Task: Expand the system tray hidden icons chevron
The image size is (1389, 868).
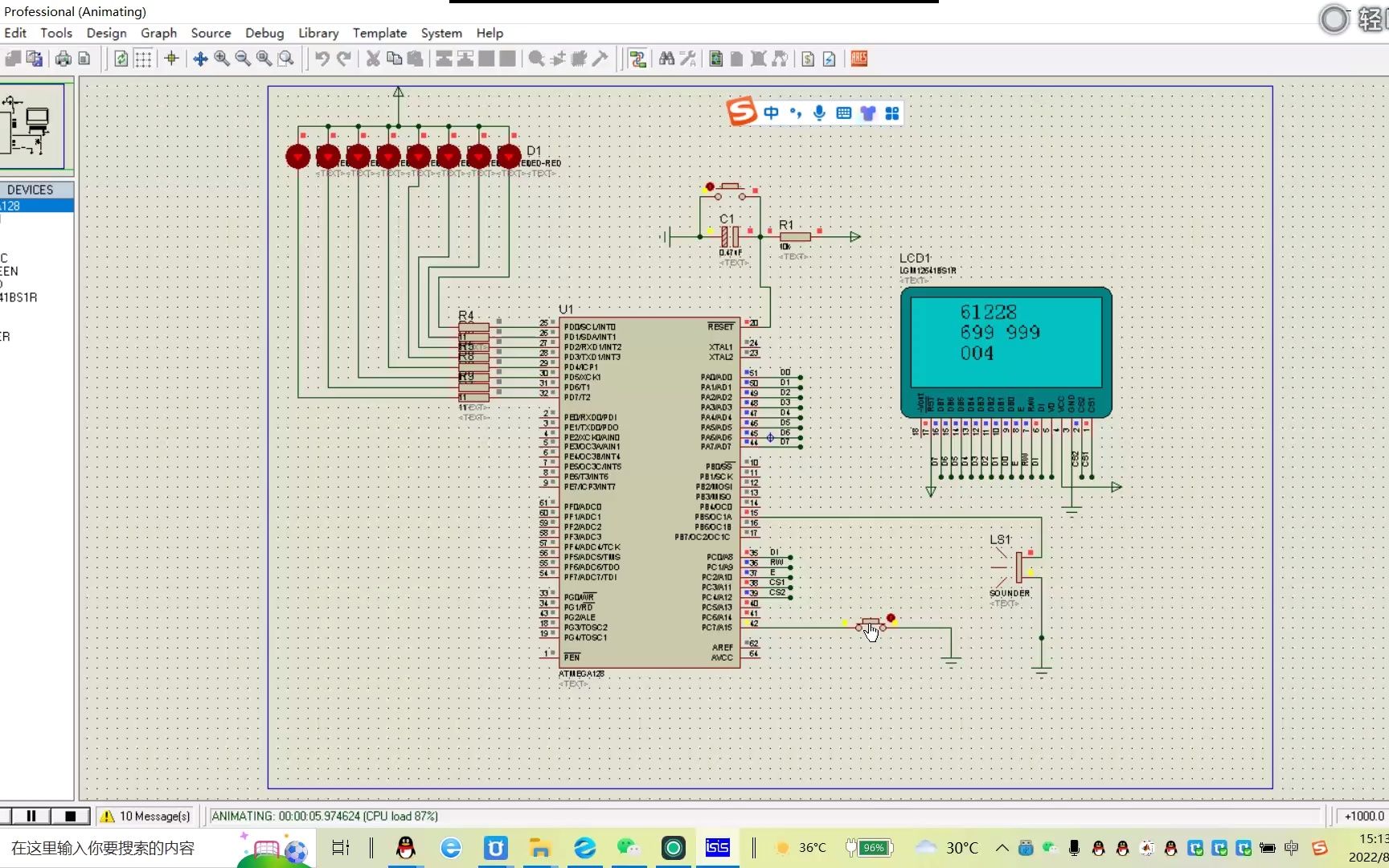Action: pos(1002,848)
